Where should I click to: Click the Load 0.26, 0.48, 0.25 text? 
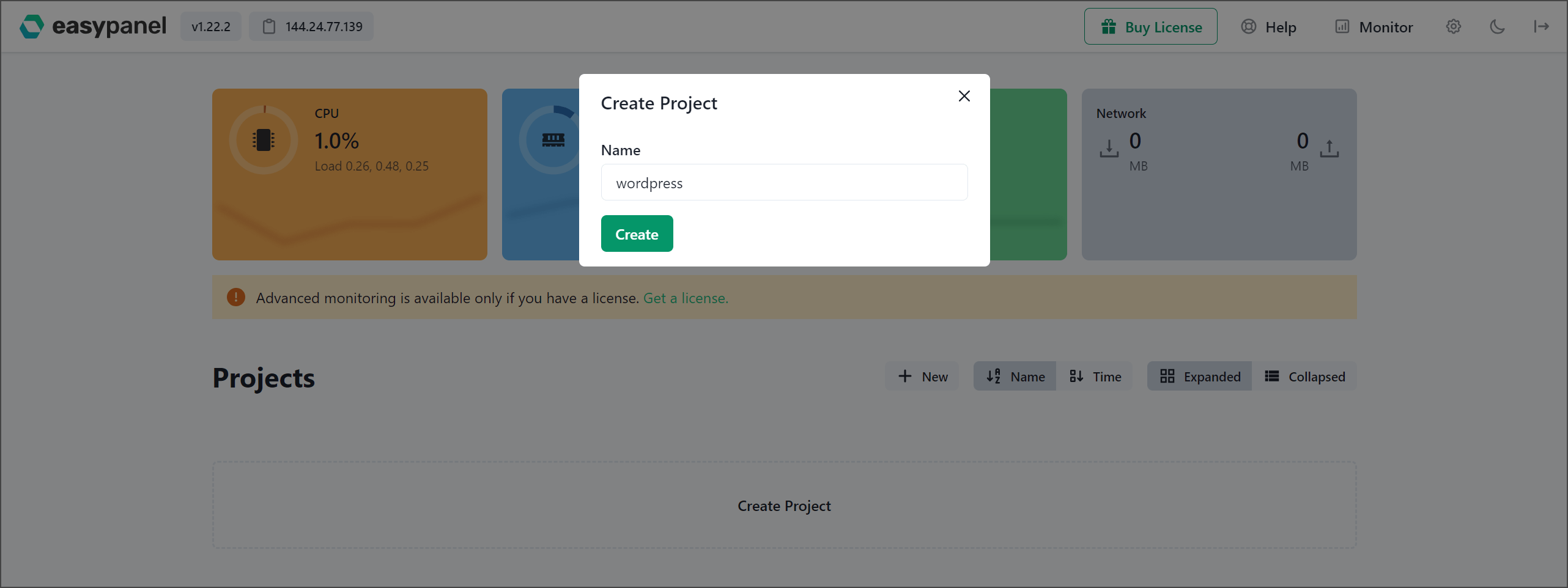coord(372,166)
